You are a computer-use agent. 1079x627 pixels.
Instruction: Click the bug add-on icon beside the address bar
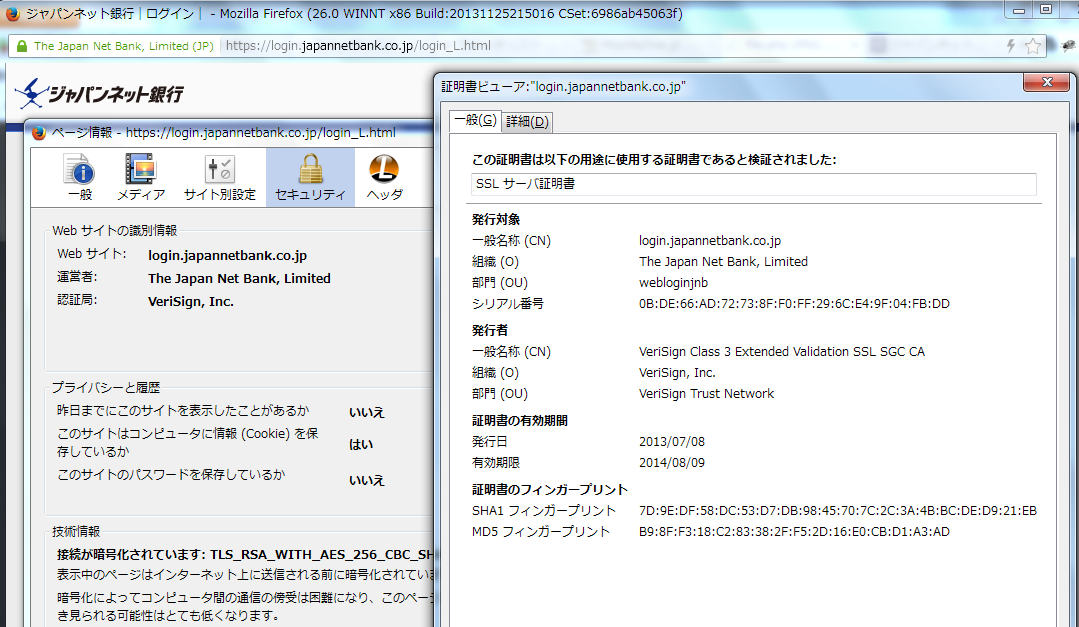tap(1066, 46)
